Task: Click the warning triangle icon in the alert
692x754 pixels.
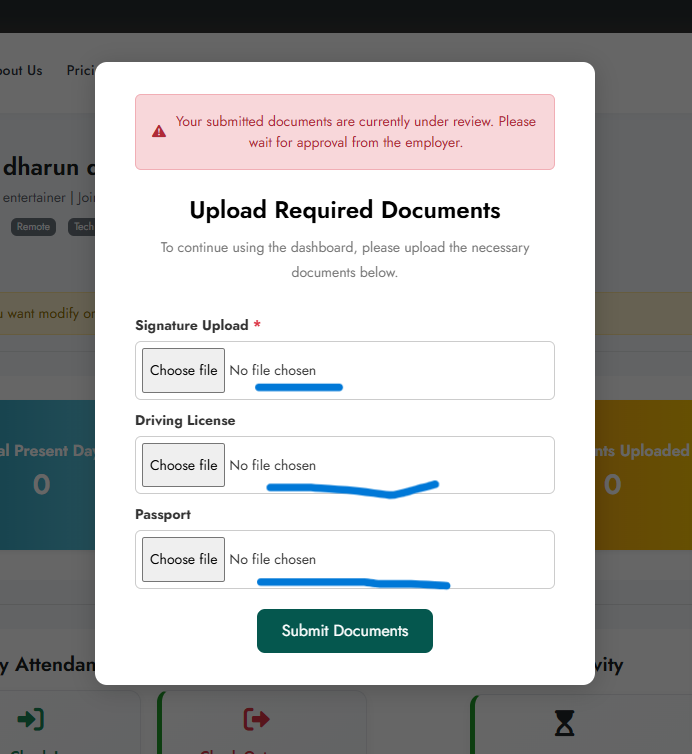Action: point(159,132)
